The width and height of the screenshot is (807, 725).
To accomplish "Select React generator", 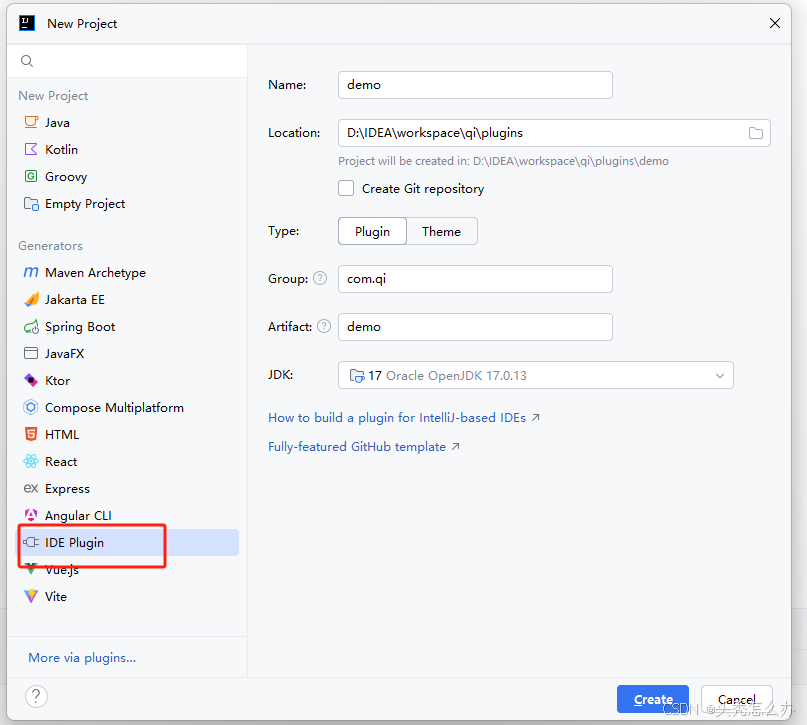I will 128,462.
